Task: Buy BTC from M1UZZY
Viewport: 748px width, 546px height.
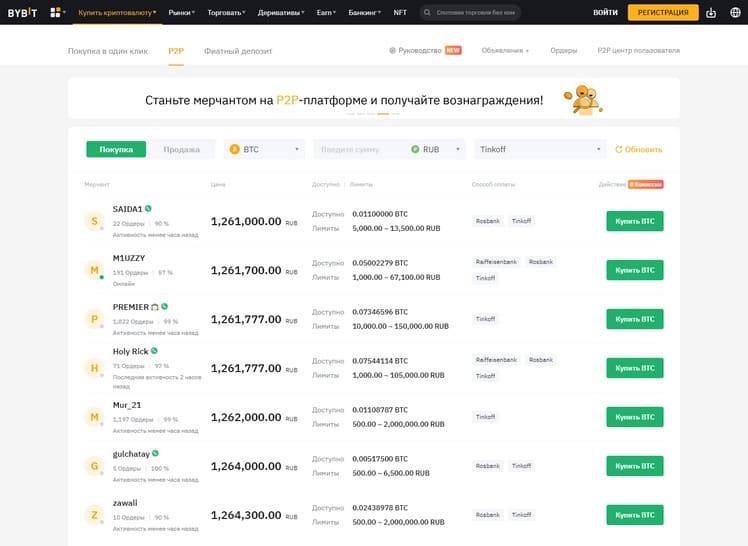Action: click(x=634, y=270)
